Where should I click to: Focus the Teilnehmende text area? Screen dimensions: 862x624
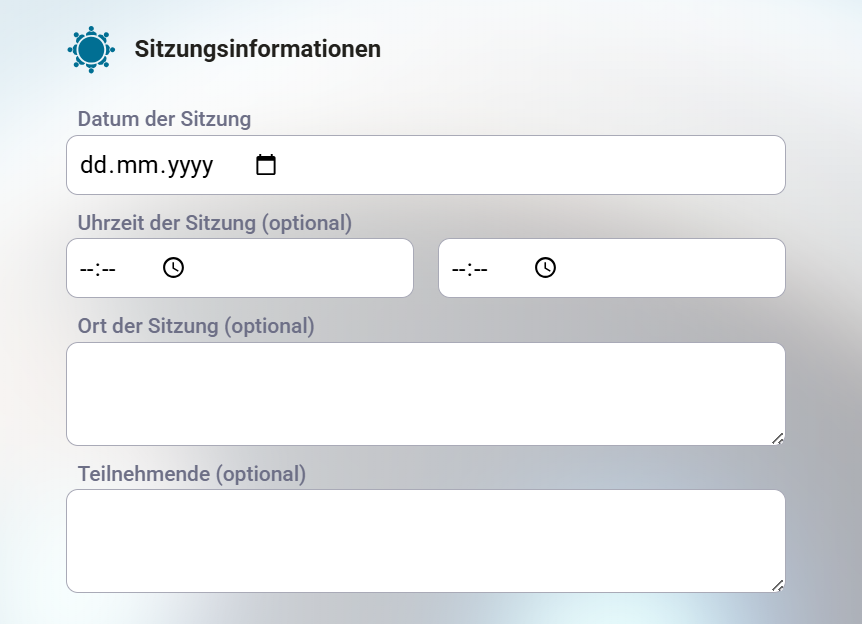(x=425, y=541)
